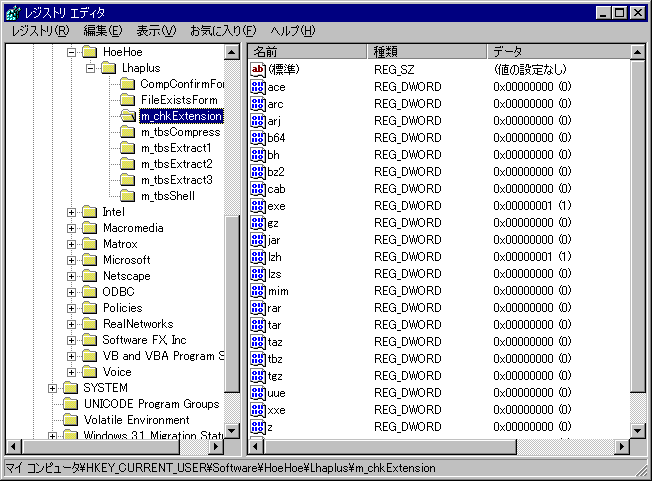The height and width of the screenshot is (481, 652).
Task: Click the SYSTEM folder icon
Action: 70,388
